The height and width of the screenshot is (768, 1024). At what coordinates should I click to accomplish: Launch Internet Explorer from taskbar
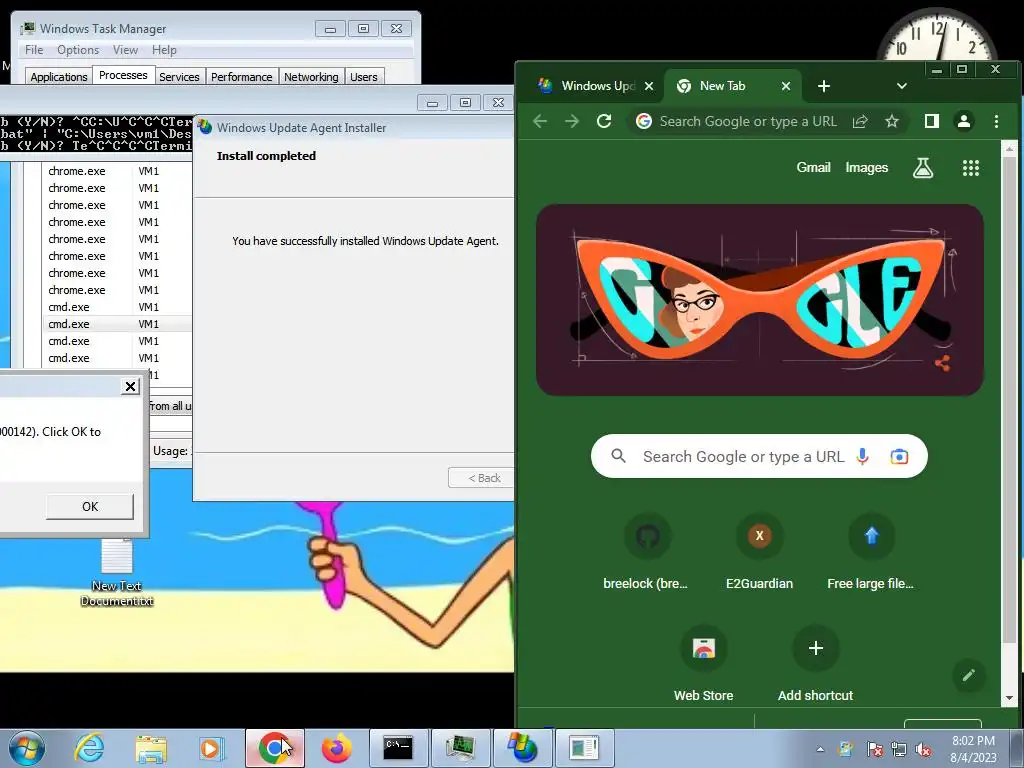(x=89, y=748)
